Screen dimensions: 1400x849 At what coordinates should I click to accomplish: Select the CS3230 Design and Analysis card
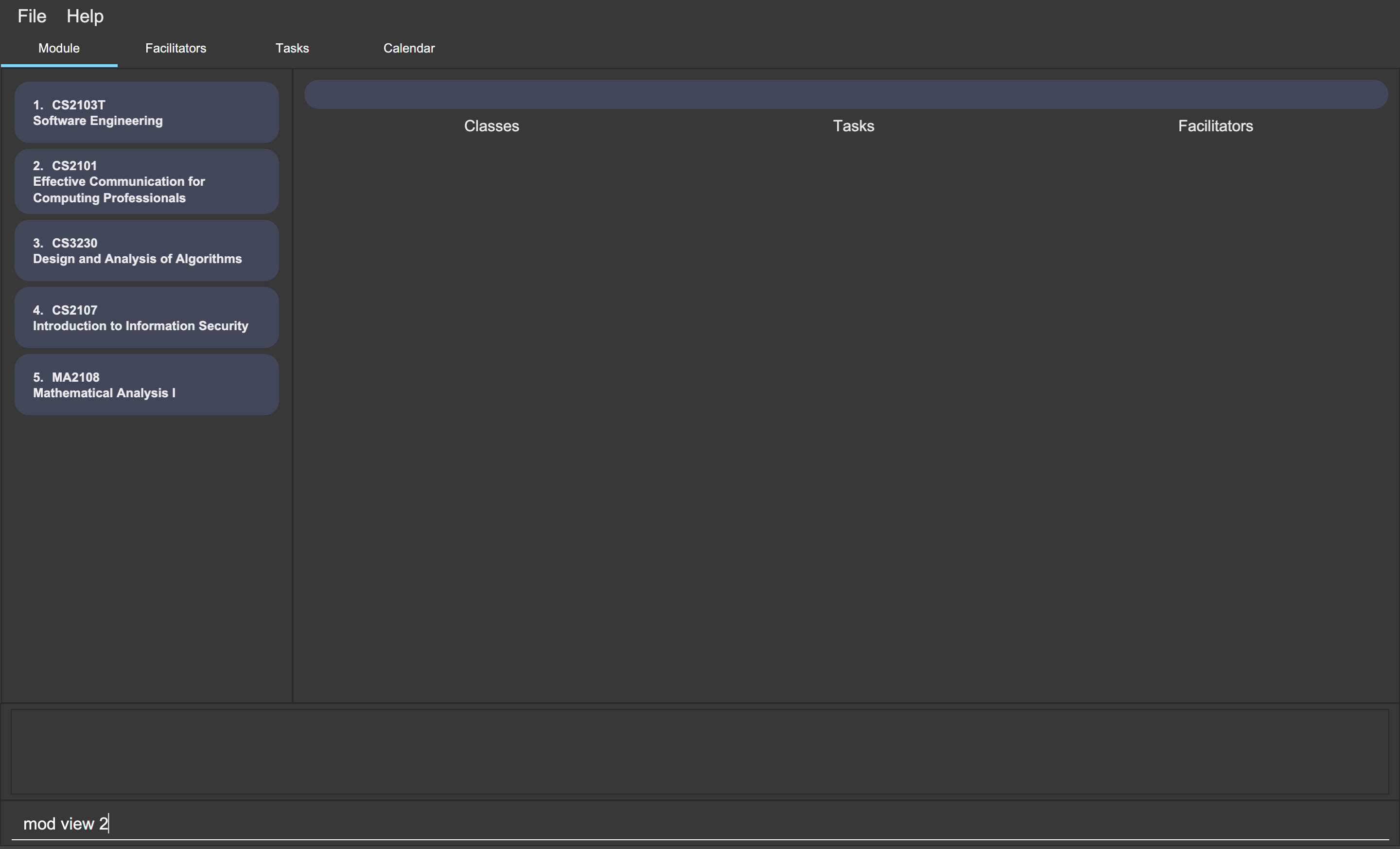click(x=147, y=250)
